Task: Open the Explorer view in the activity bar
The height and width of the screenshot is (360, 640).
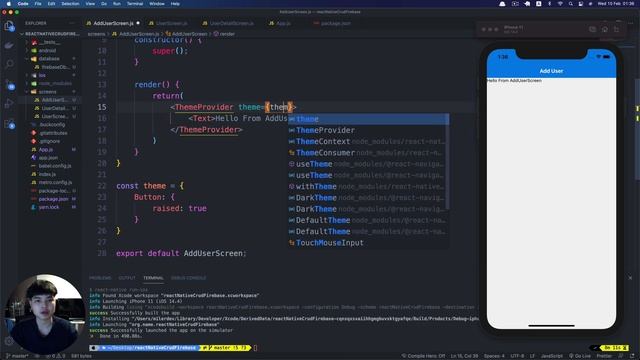Action: pos(9,27)
